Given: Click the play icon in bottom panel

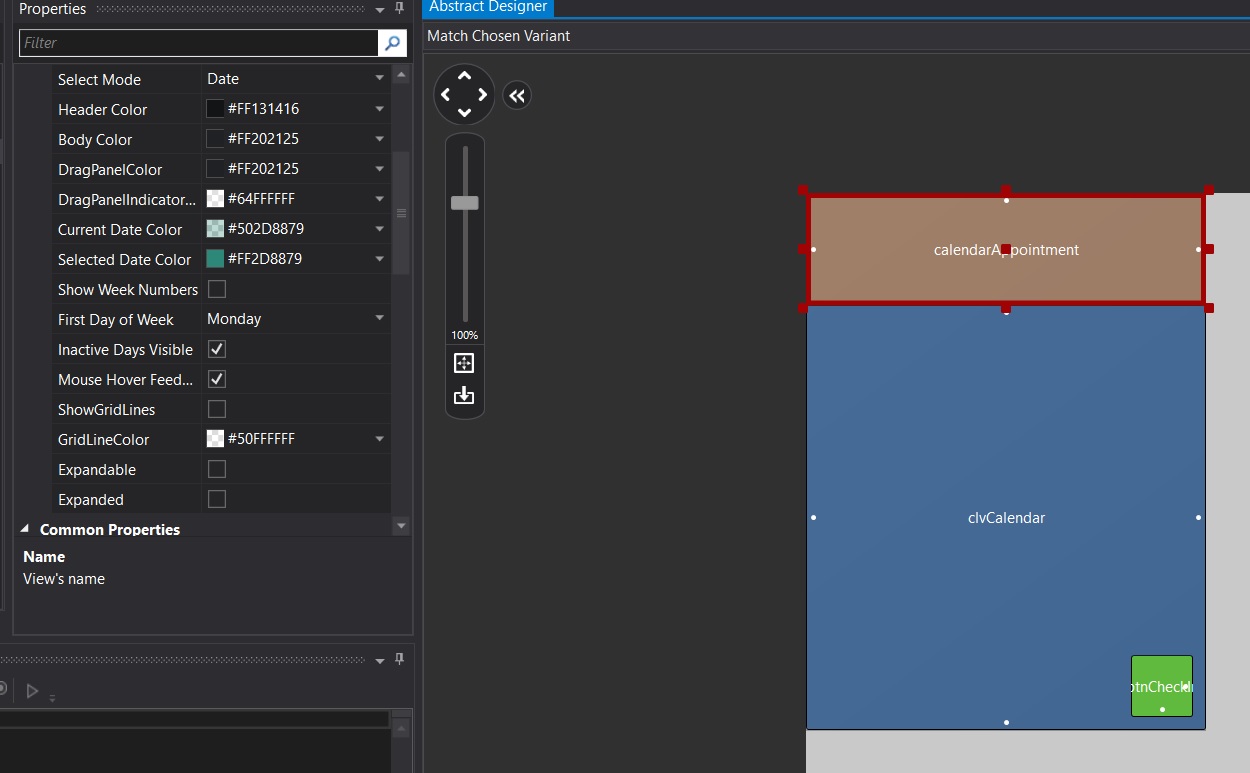Looking at the screenshot, I should [32, 690].
